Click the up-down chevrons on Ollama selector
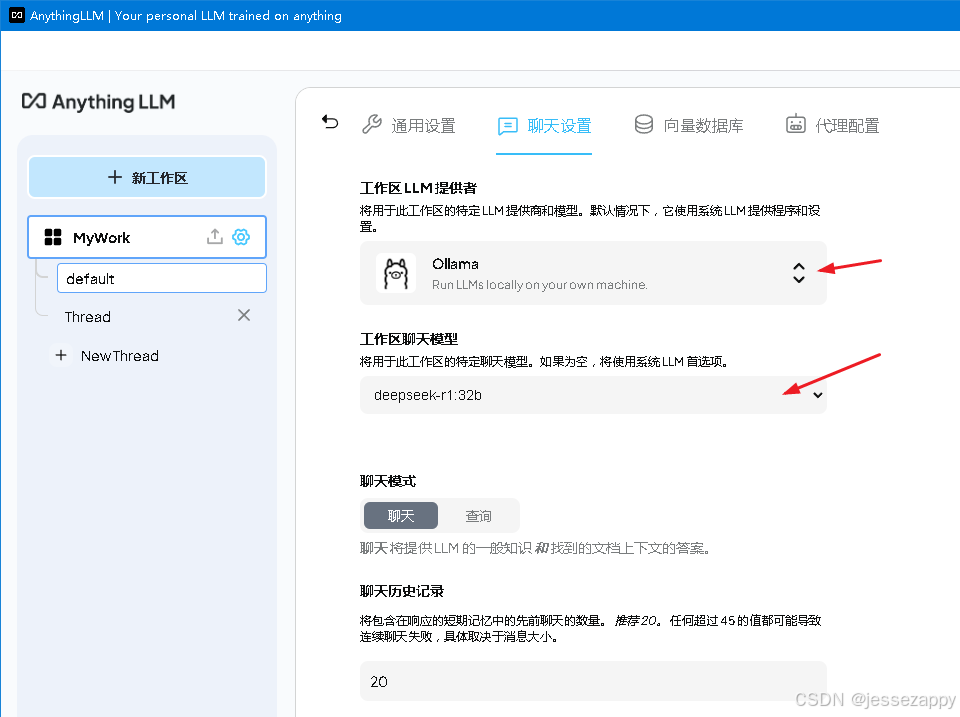Screen dimensions: 960x717 point(798,273)
